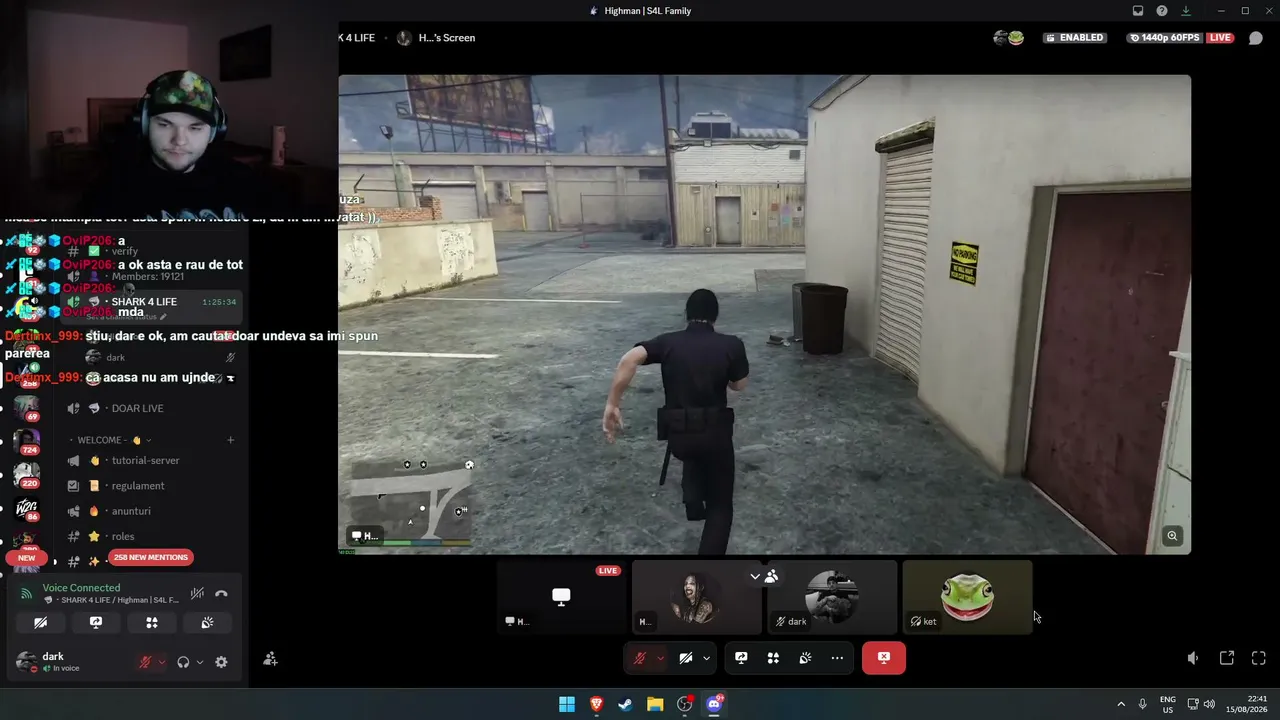The height and width of the screenshot is (720, 1280).
Task: Unmute microphone in user panel
Action: pyautogui.click(x=145, y=662)
